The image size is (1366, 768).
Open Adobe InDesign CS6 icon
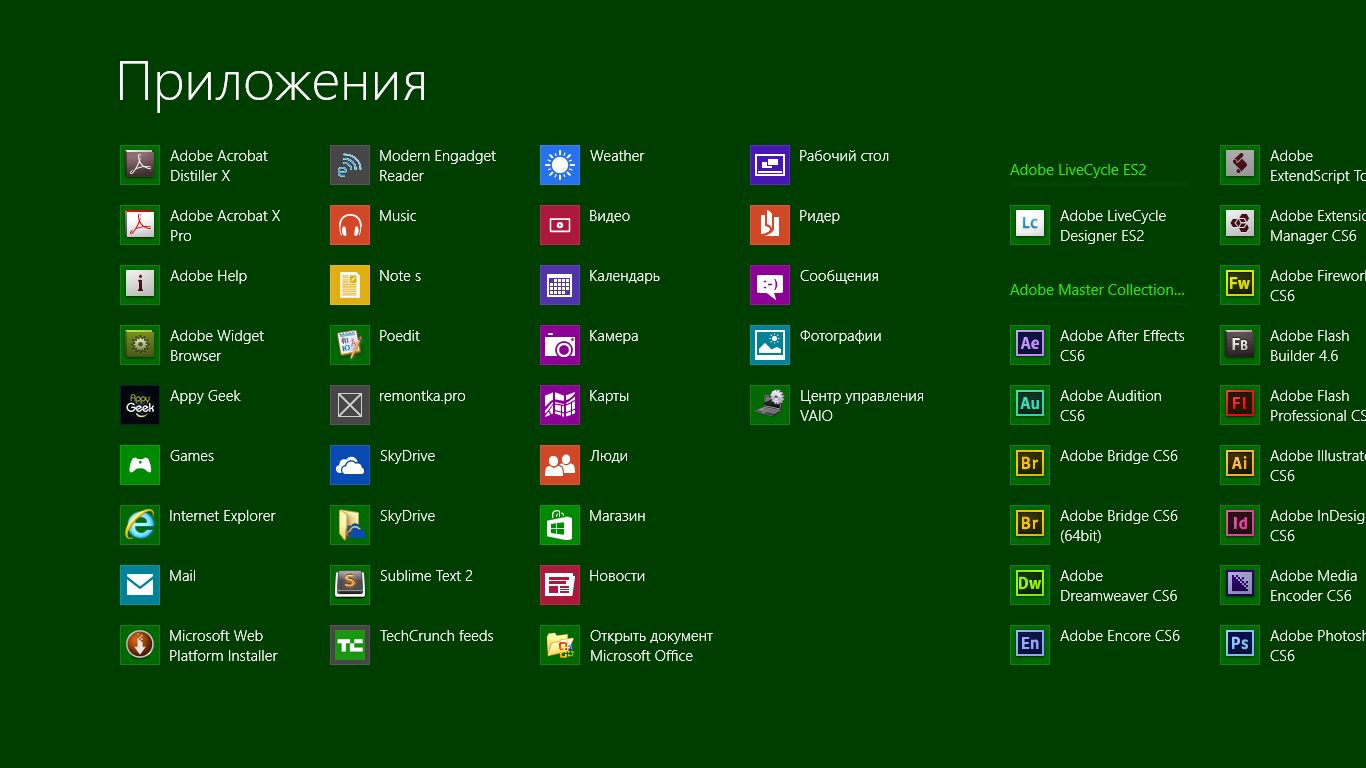(x=1240, y=525)
